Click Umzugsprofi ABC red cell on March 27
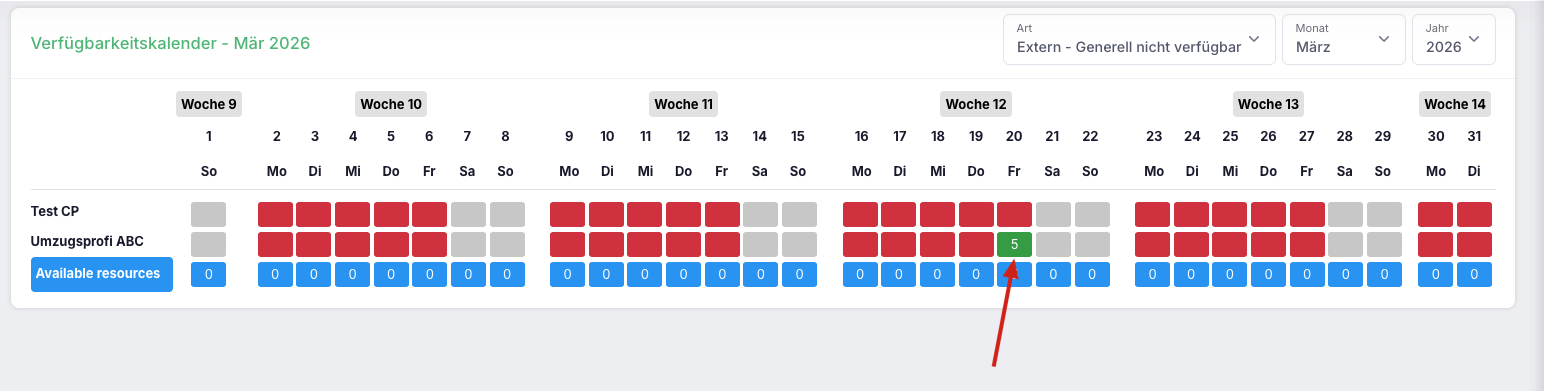1544x391 pixels. click(1307, 244)
